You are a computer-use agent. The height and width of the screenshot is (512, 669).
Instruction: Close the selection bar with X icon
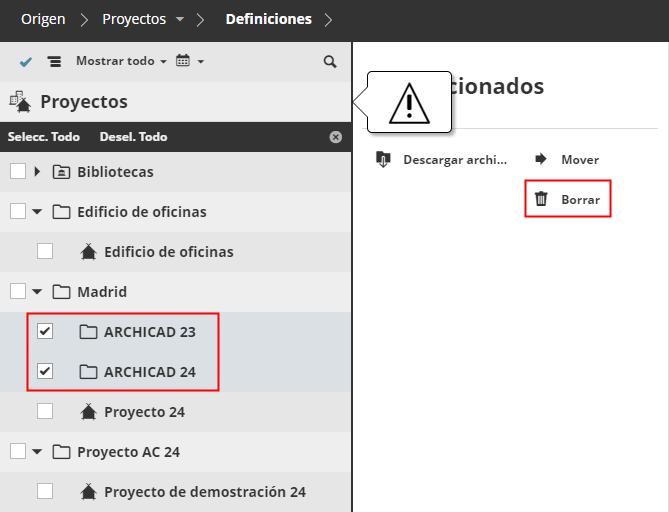[x=336, y=137]
